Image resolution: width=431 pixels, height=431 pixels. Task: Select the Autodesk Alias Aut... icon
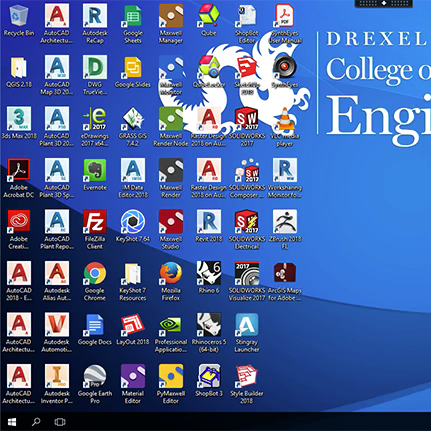(57, 273)
